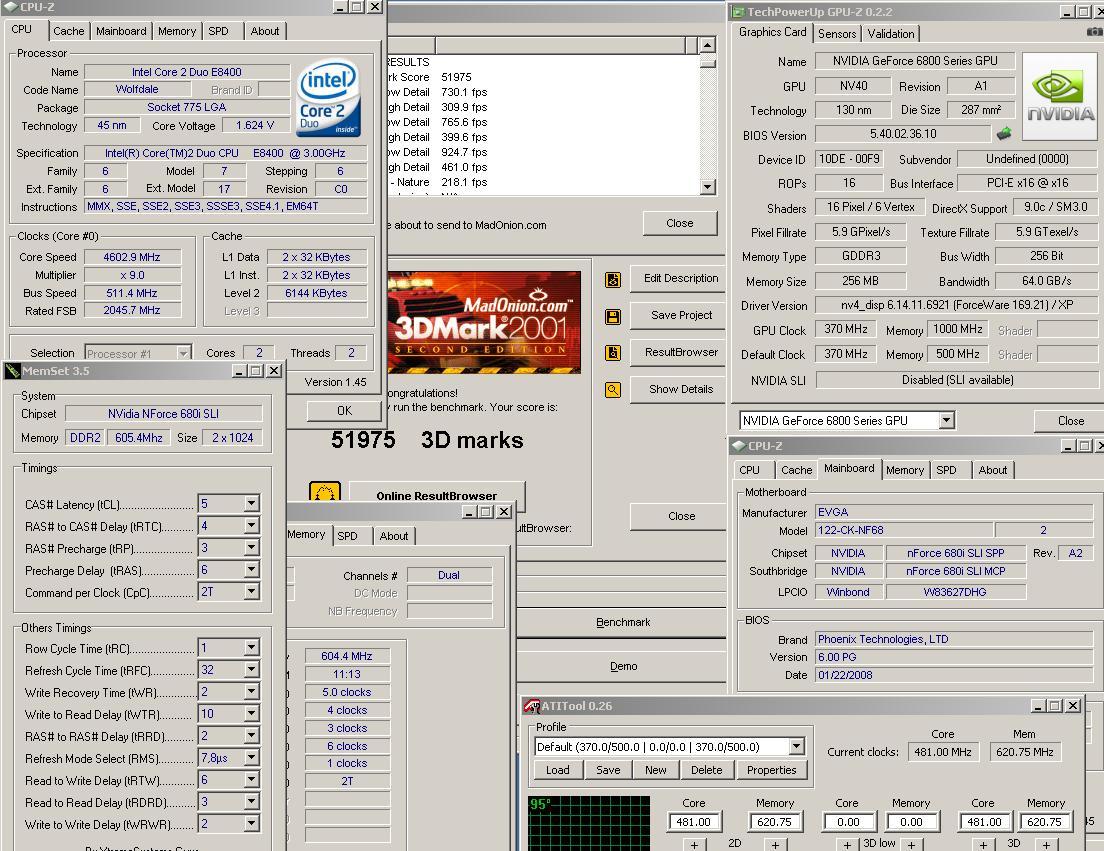The height and width of the screenshot is (851, 1104).
Task: Select the CPU tab in lower-right CPU-Z
Action: click(749, 470)
